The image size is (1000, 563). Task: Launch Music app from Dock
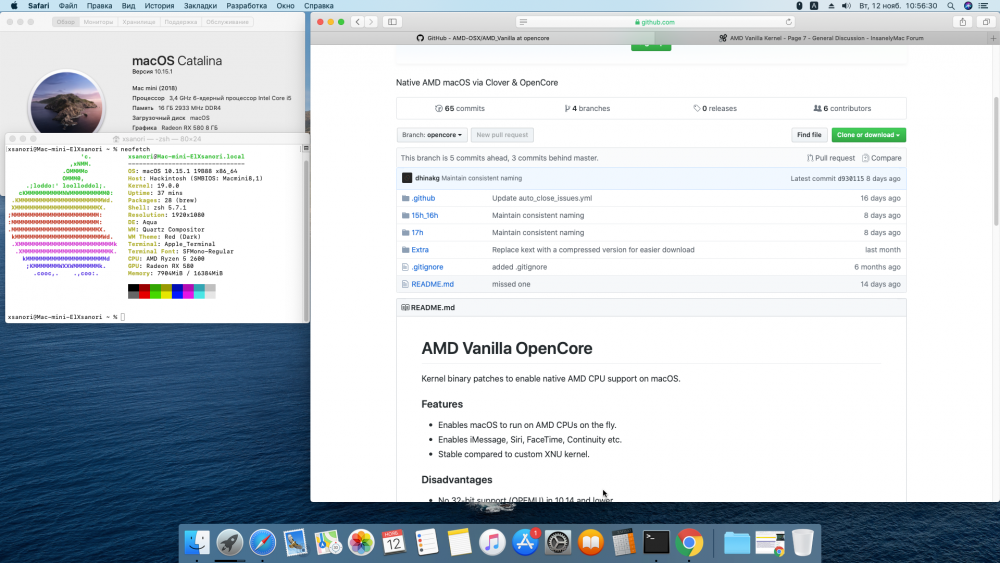[x=492, y=543]
